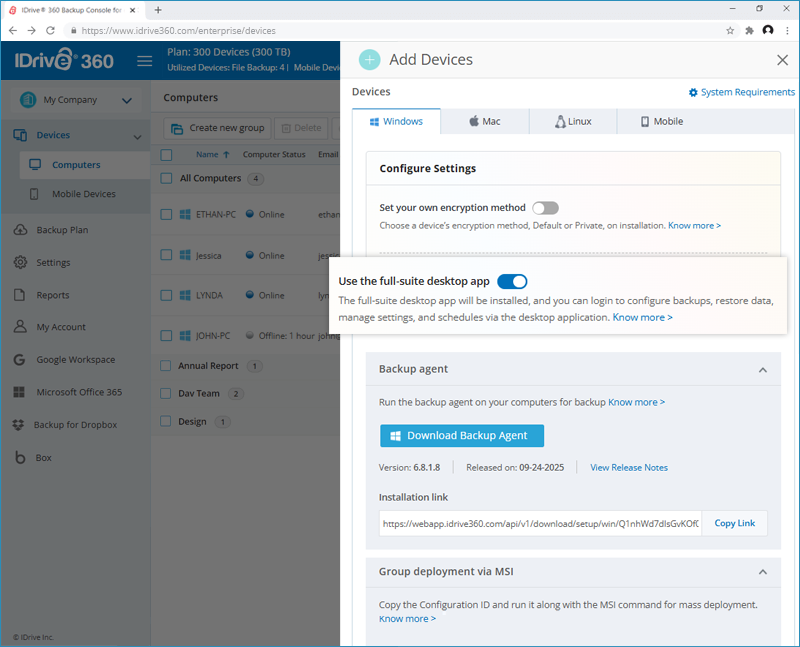This screenshot has height=647, width=800.
Task: Click the installation link text field
Action: [540, 524]
